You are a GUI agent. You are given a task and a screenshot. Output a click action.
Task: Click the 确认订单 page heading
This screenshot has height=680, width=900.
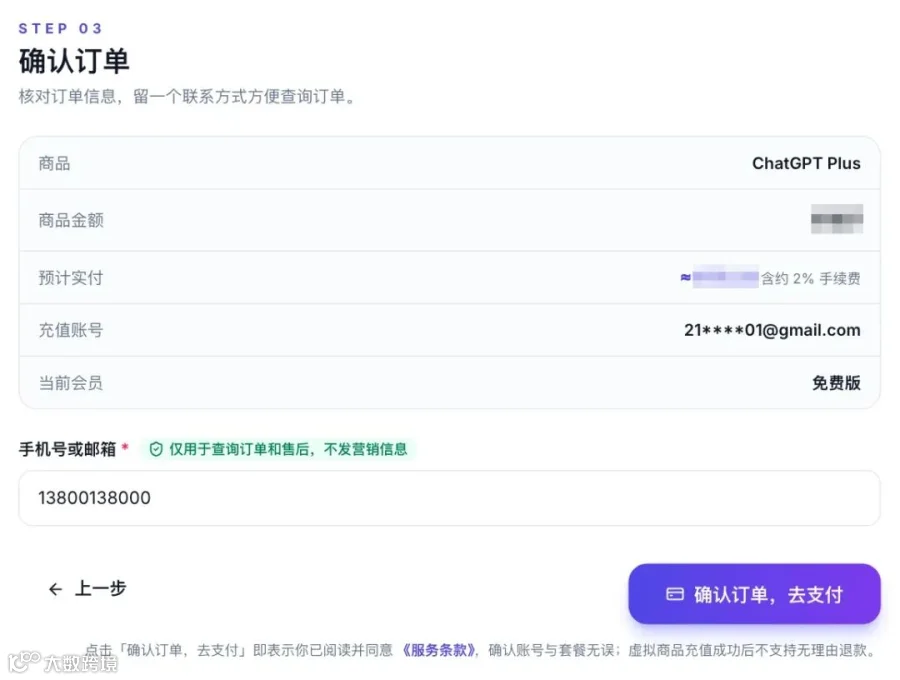coord(74,61)
